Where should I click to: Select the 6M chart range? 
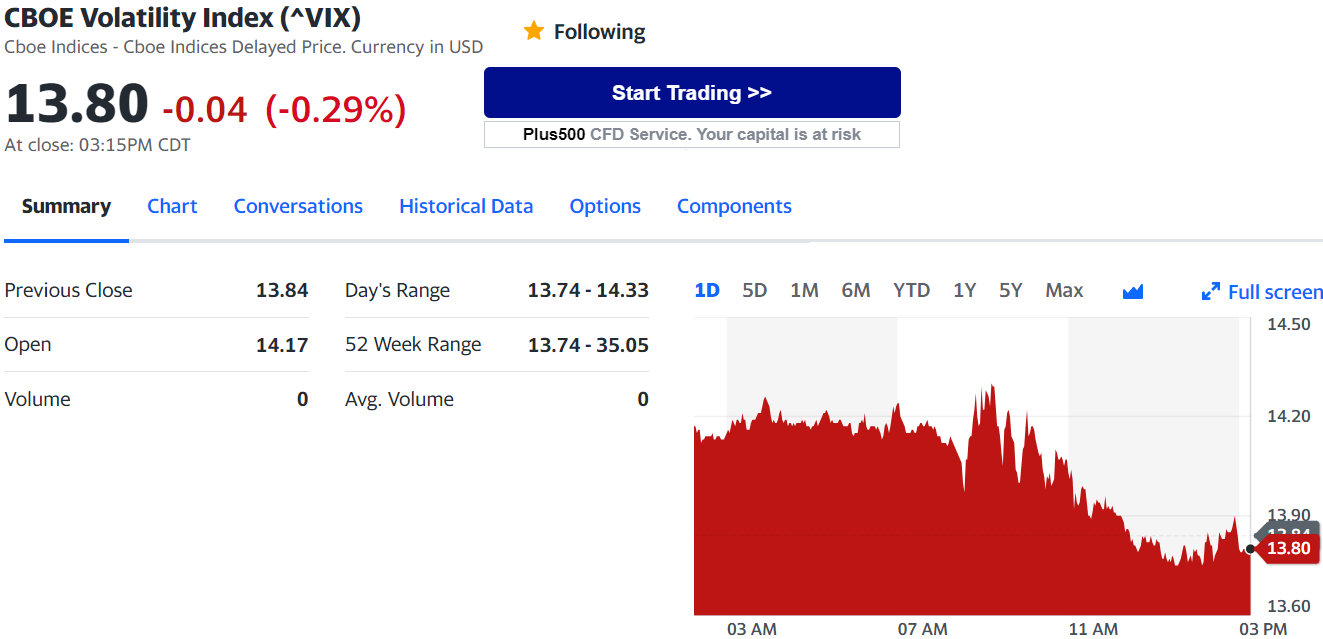(856, 290)
